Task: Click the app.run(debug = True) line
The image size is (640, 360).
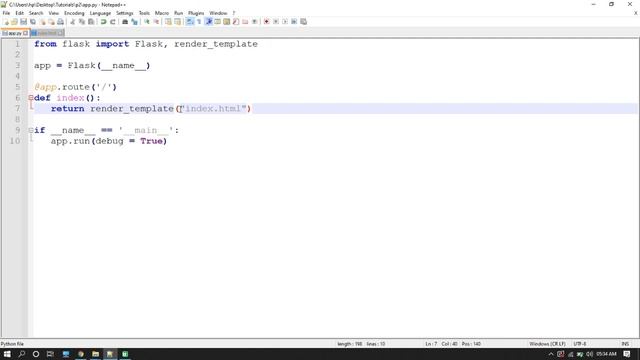Action: [x=109, y=141]
